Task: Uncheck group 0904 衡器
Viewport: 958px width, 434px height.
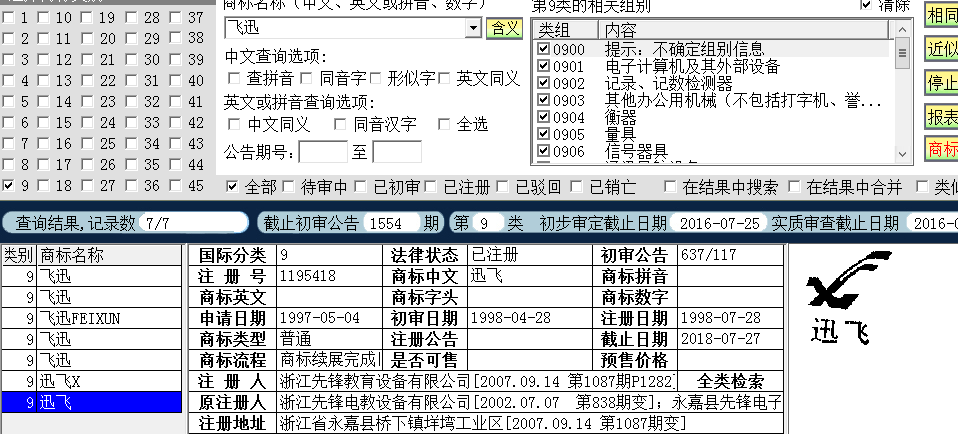Action: (543, 117)
